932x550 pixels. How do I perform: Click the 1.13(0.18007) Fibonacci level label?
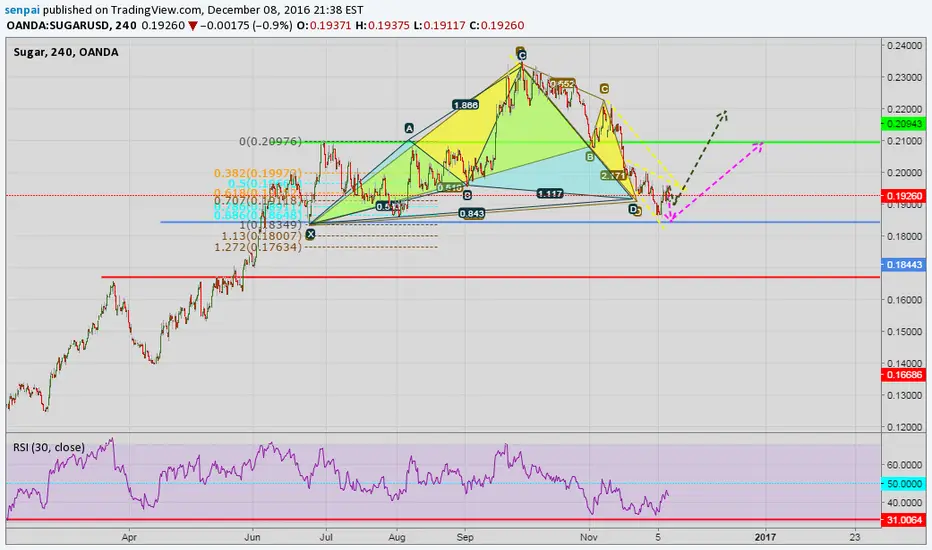262,235
